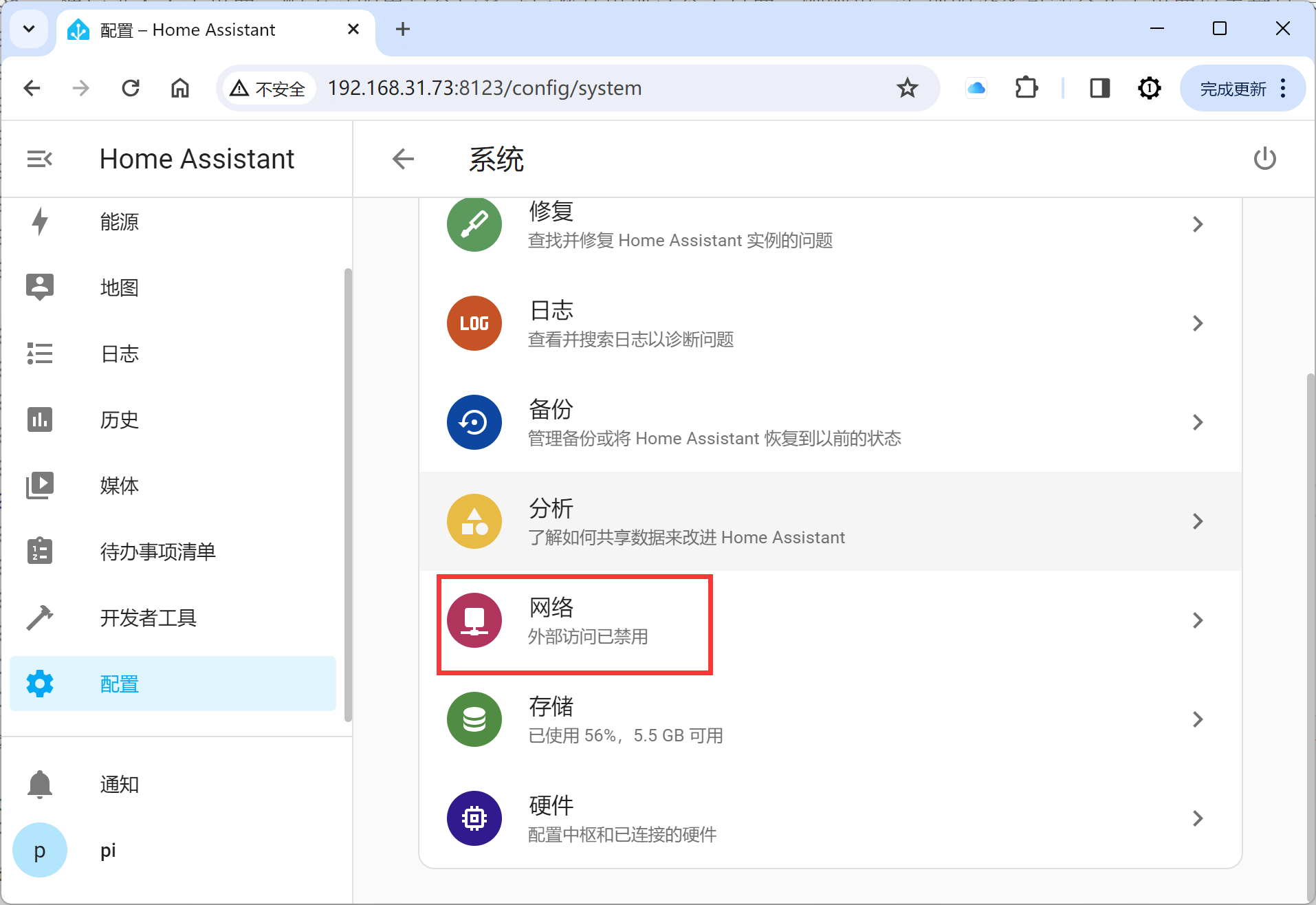The width and height of the screenshot is (1316, 905).
Task: Expand 日志 row chevron
Action: click(1198, 323)
